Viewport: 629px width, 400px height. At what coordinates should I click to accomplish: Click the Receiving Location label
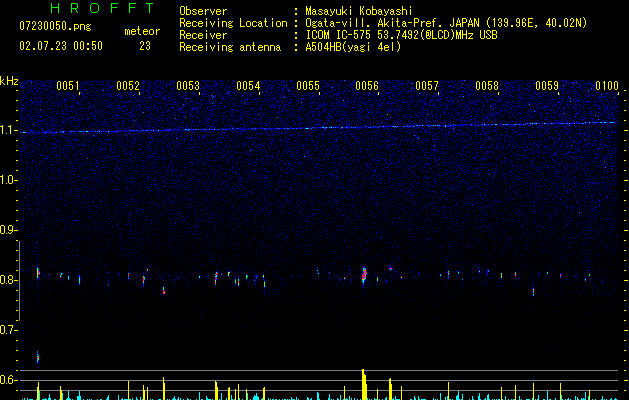(x=233, y=23)
